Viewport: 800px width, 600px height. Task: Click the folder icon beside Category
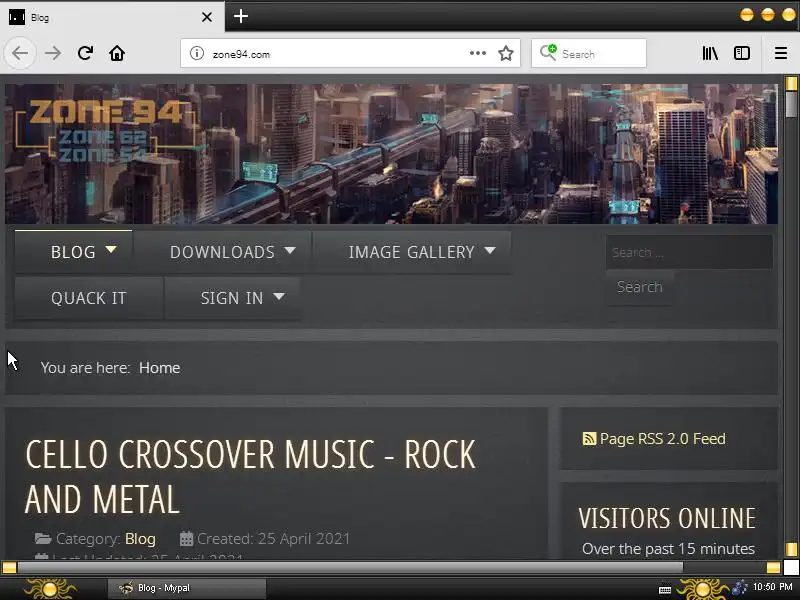tap(43, 538)
